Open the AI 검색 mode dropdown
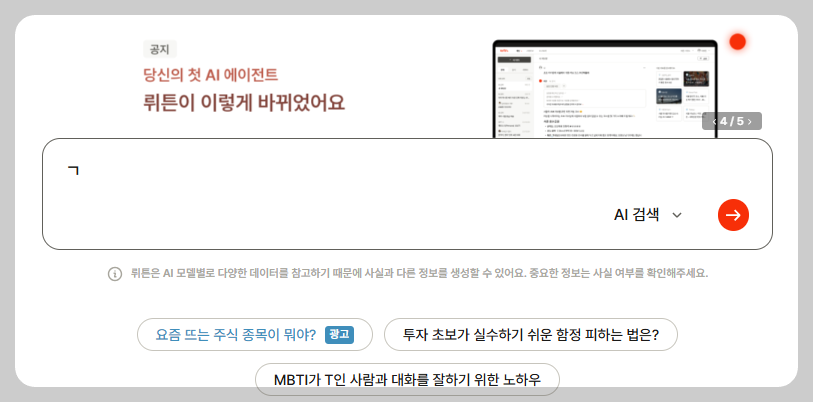Screen dimensions: 813x402 [x=648, y=215]
